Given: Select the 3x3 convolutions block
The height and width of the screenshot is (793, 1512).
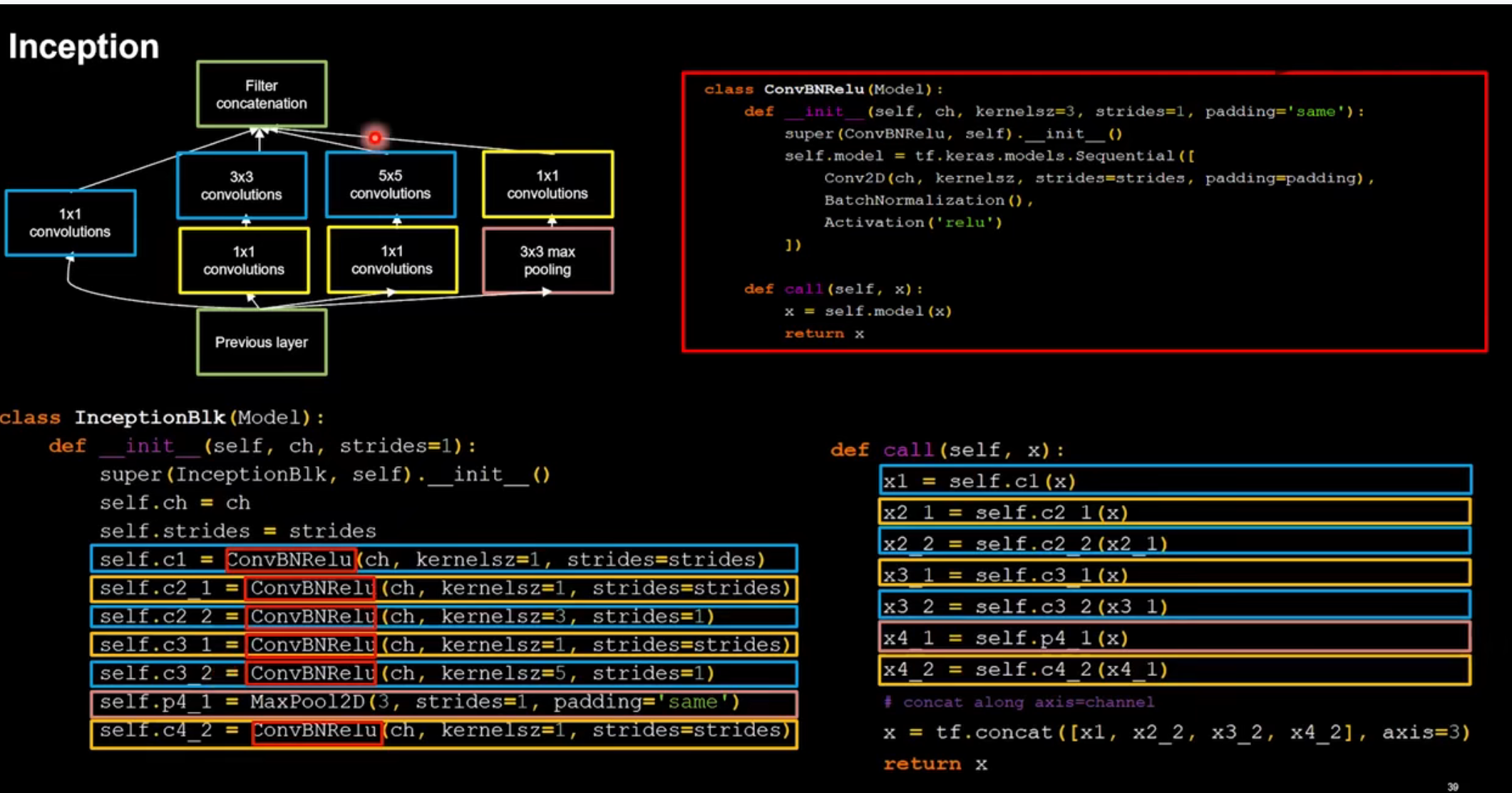Looking at the screenshot, I should (242, 185).
